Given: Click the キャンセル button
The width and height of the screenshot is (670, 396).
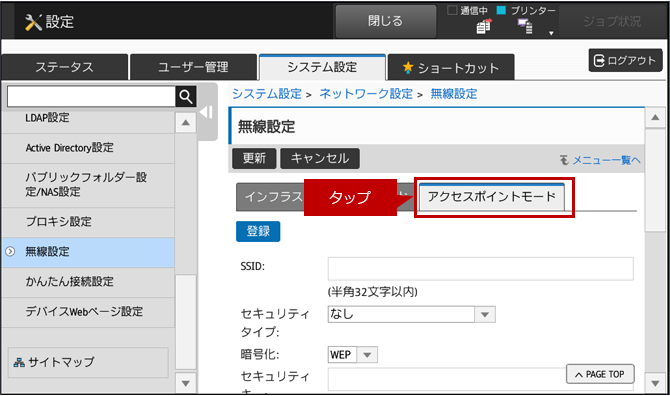Looking at the screenshot, I should 320,158.
